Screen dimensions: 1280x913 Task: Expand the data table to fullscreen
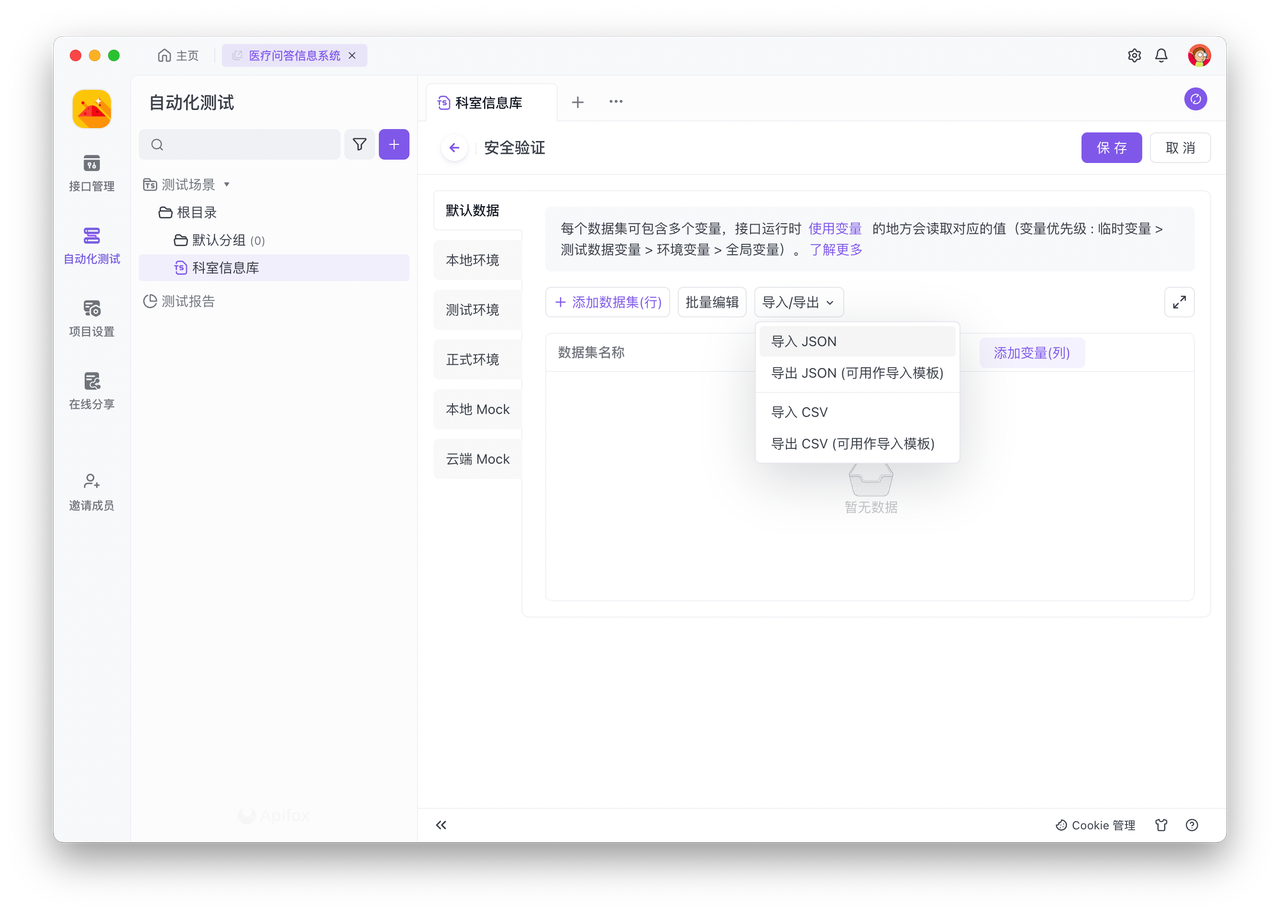pyautogui.click(x=1179, y=302)
